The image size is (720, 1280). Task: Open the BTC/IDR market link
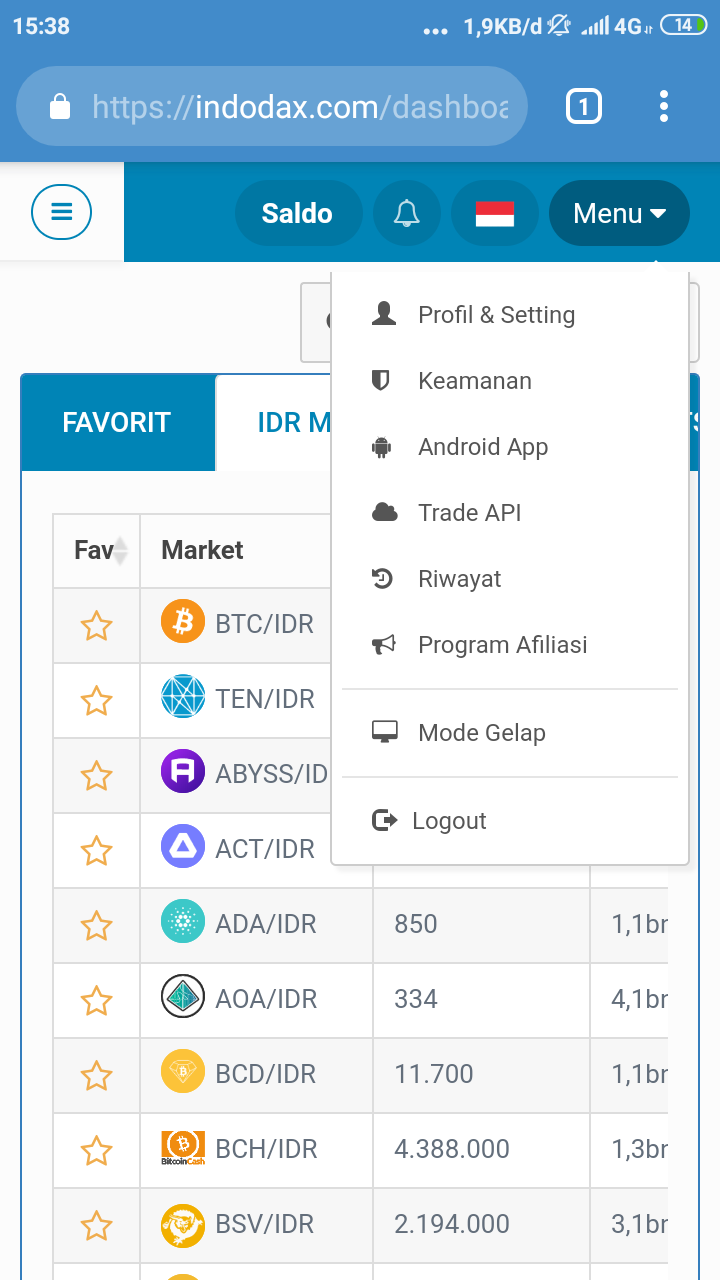[x=265, y=624]
